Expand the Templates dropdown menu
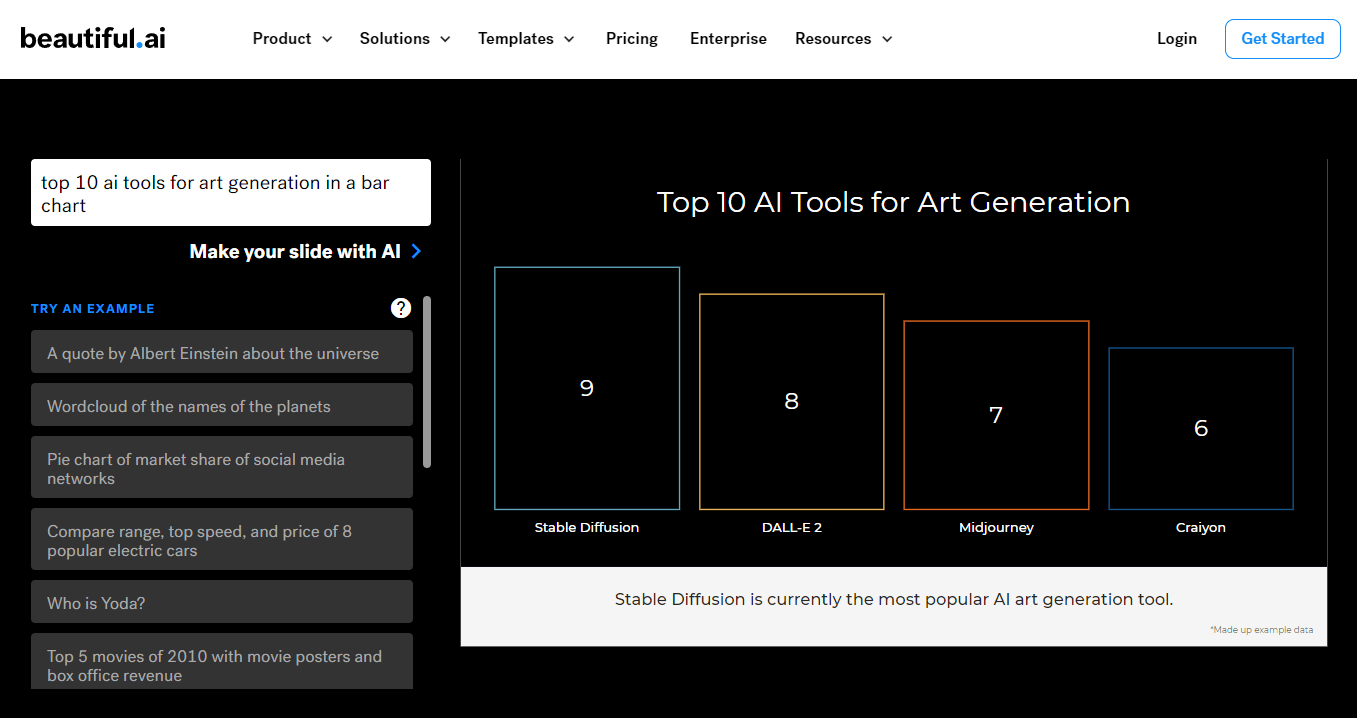This screenshot has height=718, width=1357. pos(526,38)
